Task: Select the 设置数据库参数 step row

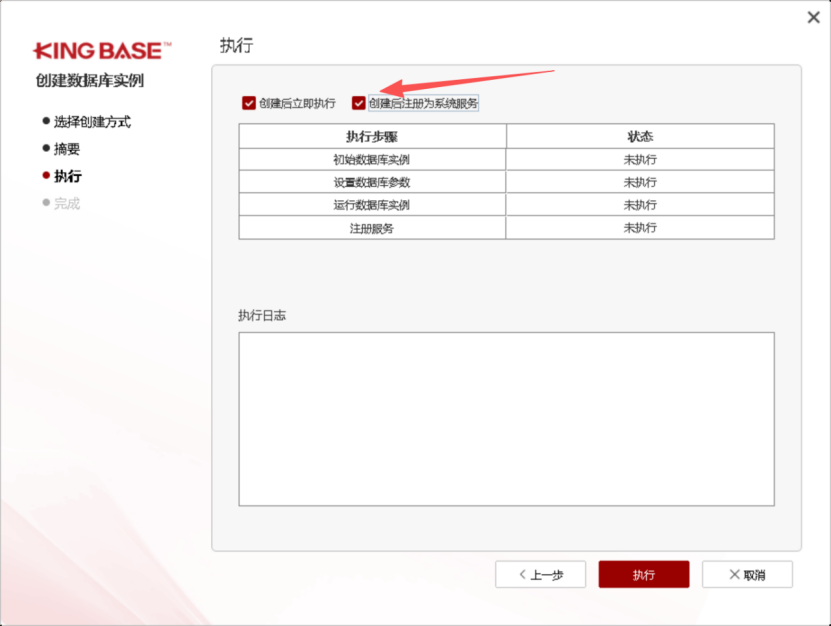Action: click(x=372, y=183)
